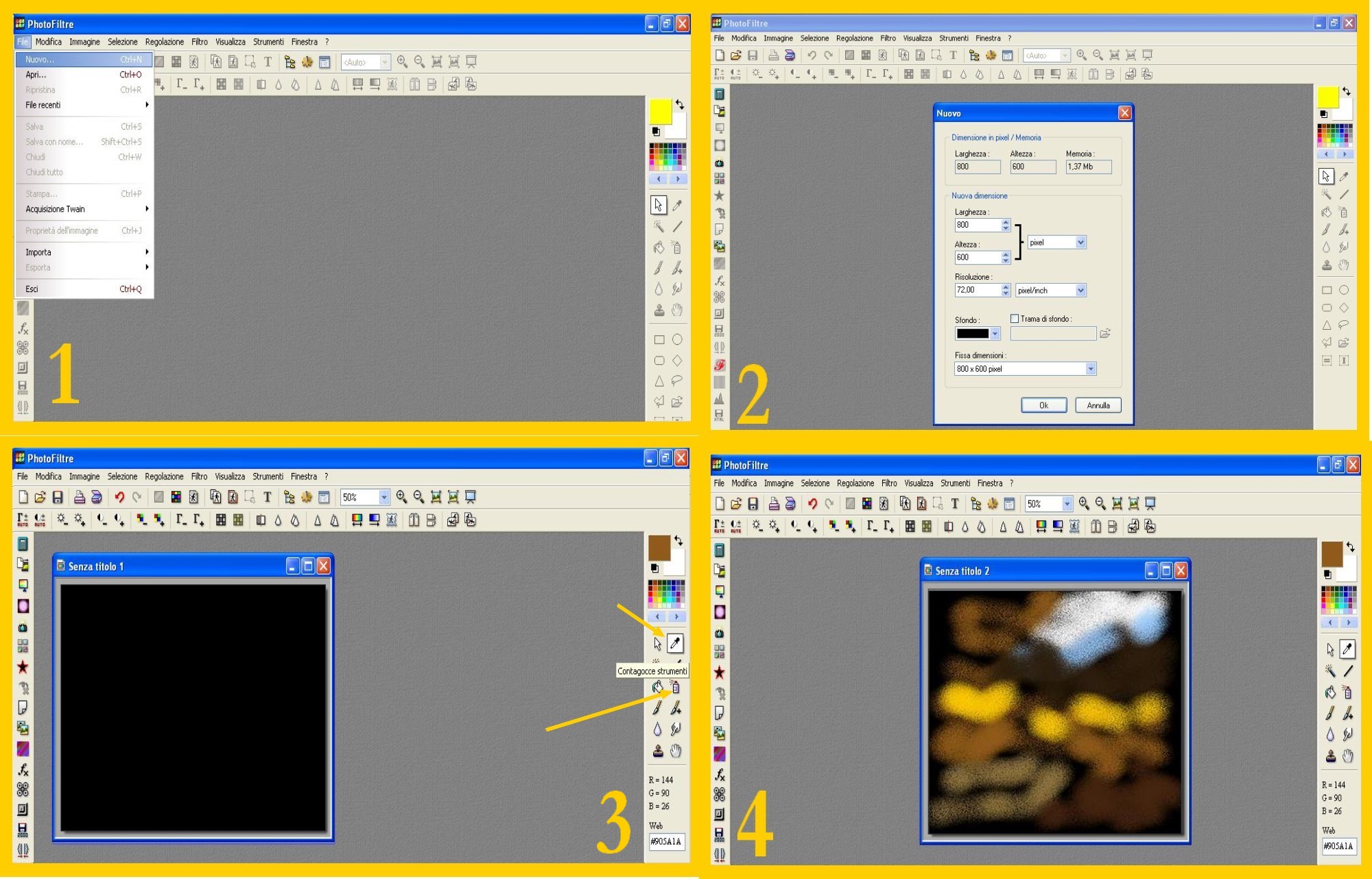
Task: Expand the File recenti submenu arrow
Action: pyautogui.click(x=147, y=105)
